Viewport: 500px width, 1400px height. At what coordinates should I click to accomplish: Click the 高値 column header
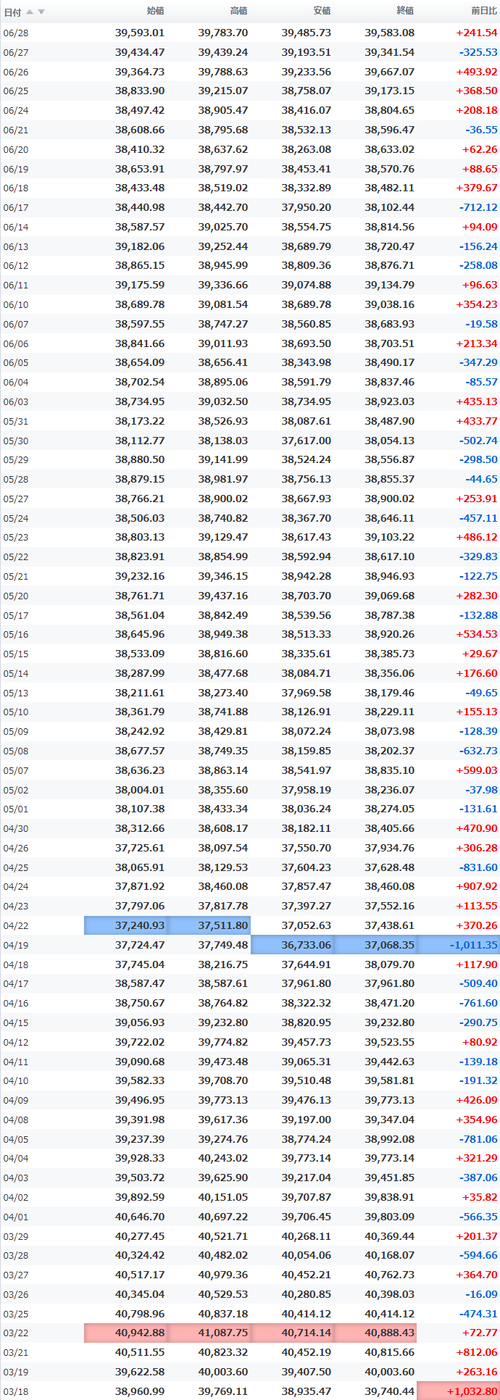(238, 12)
